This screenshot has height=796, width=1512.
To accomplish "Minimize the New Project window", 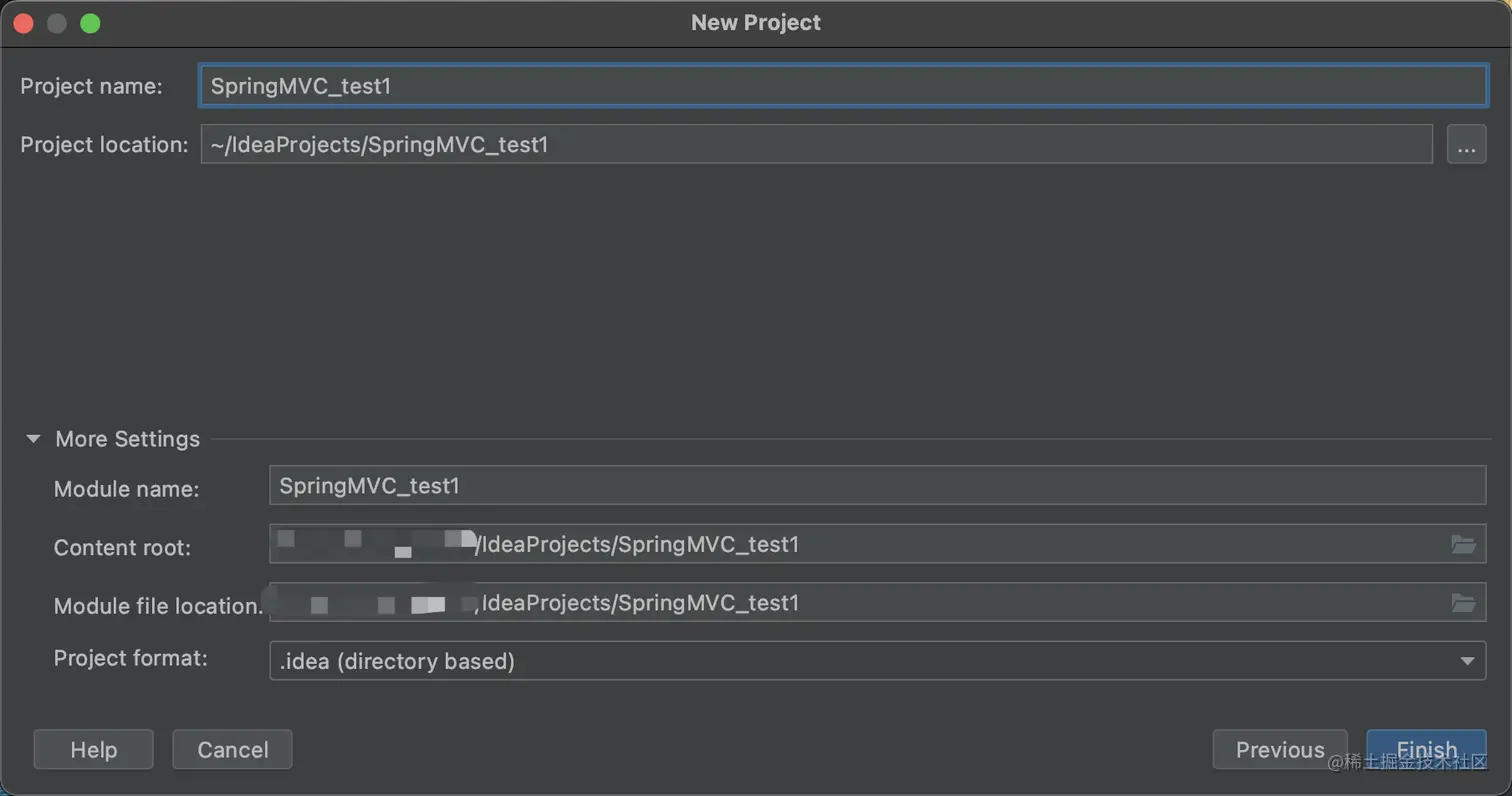I will [x=57, y=23].
